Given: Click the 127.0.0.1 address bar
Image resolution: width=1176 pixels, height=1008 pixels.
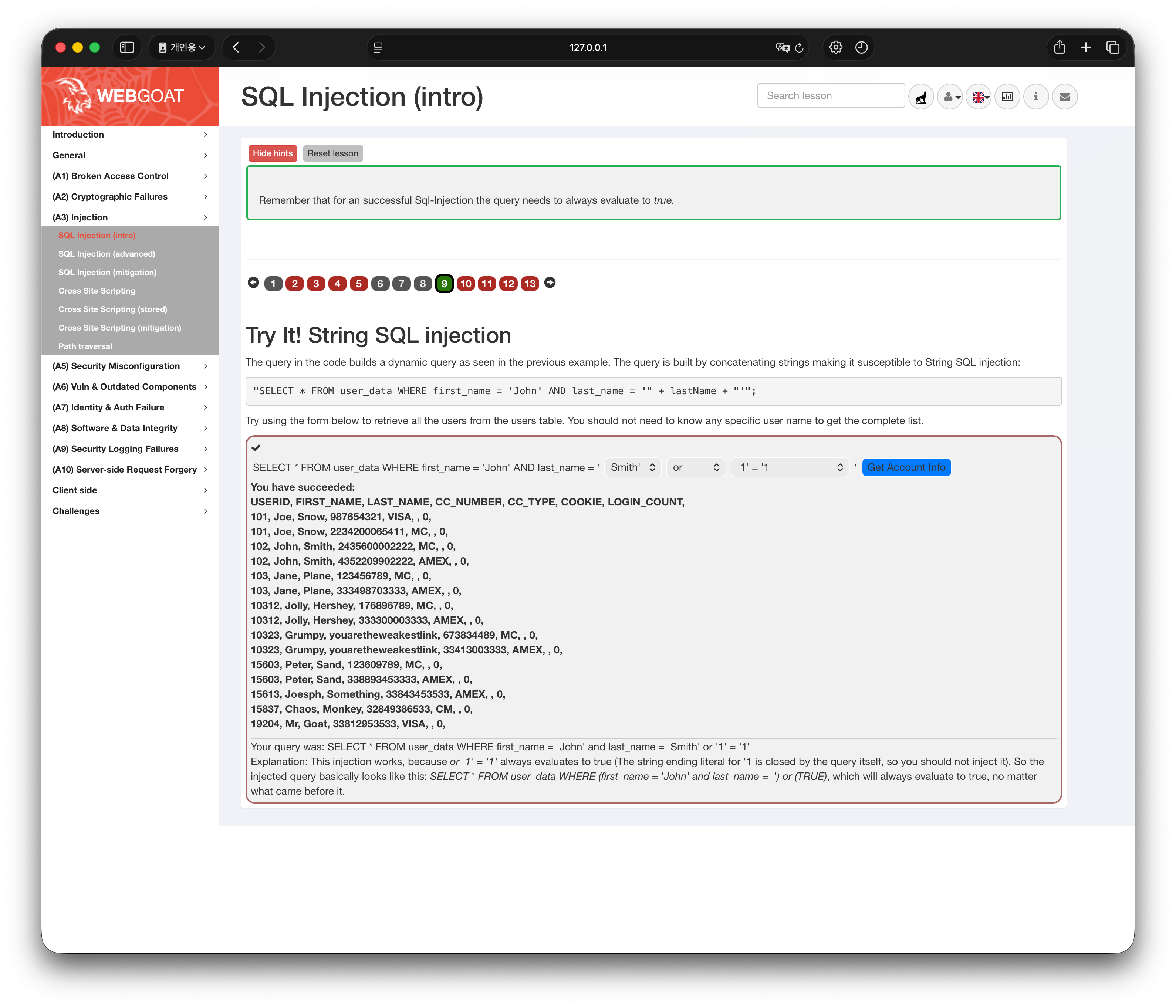Looking at the screenshot, I should point(588,48).
